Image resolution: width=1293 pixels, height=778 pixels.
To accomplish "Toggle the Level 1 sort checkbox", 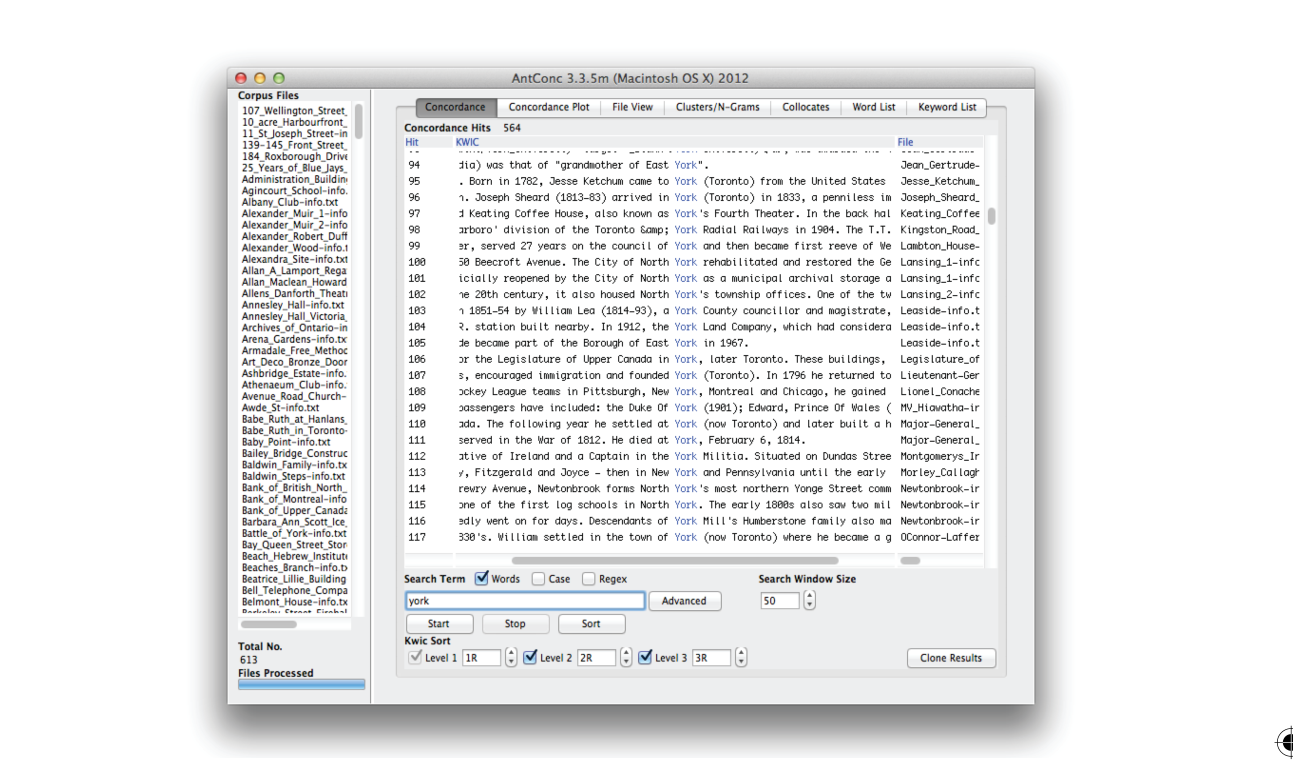I will [x=415, y=657].
